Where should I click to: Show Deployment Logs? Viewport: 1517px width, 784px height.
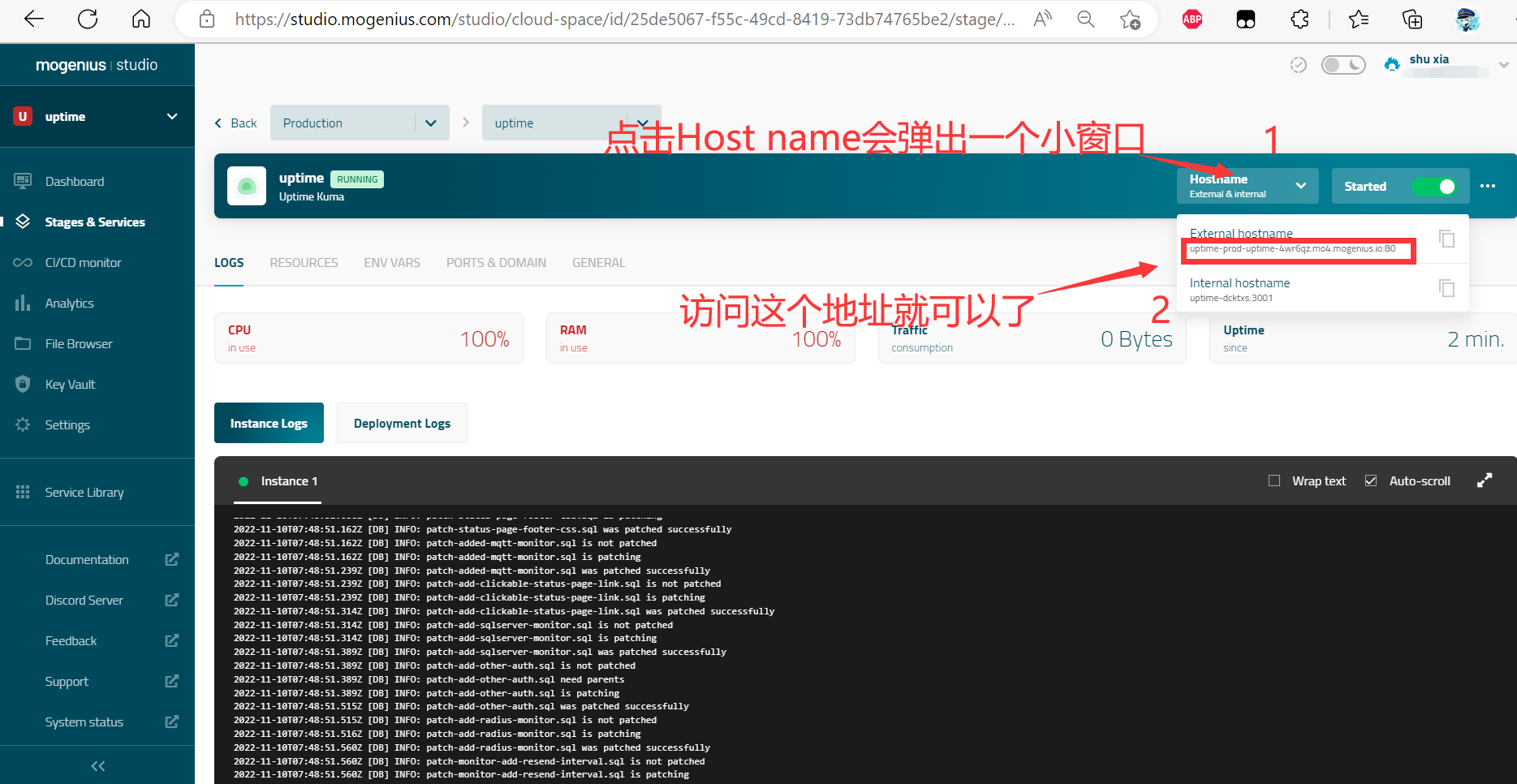[x=402, y=423]
